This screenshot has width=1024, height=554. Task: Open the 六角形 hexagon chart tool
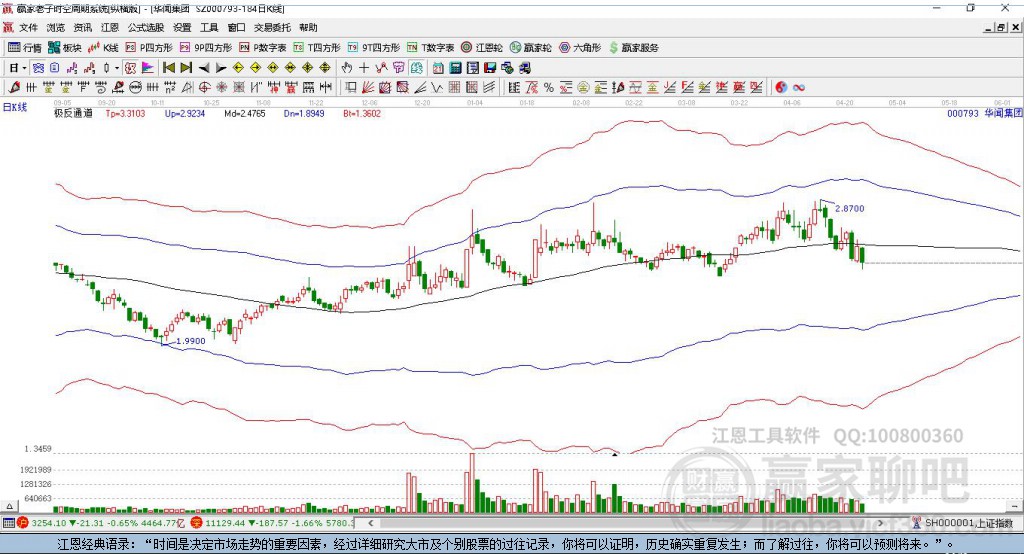point(580,48)
